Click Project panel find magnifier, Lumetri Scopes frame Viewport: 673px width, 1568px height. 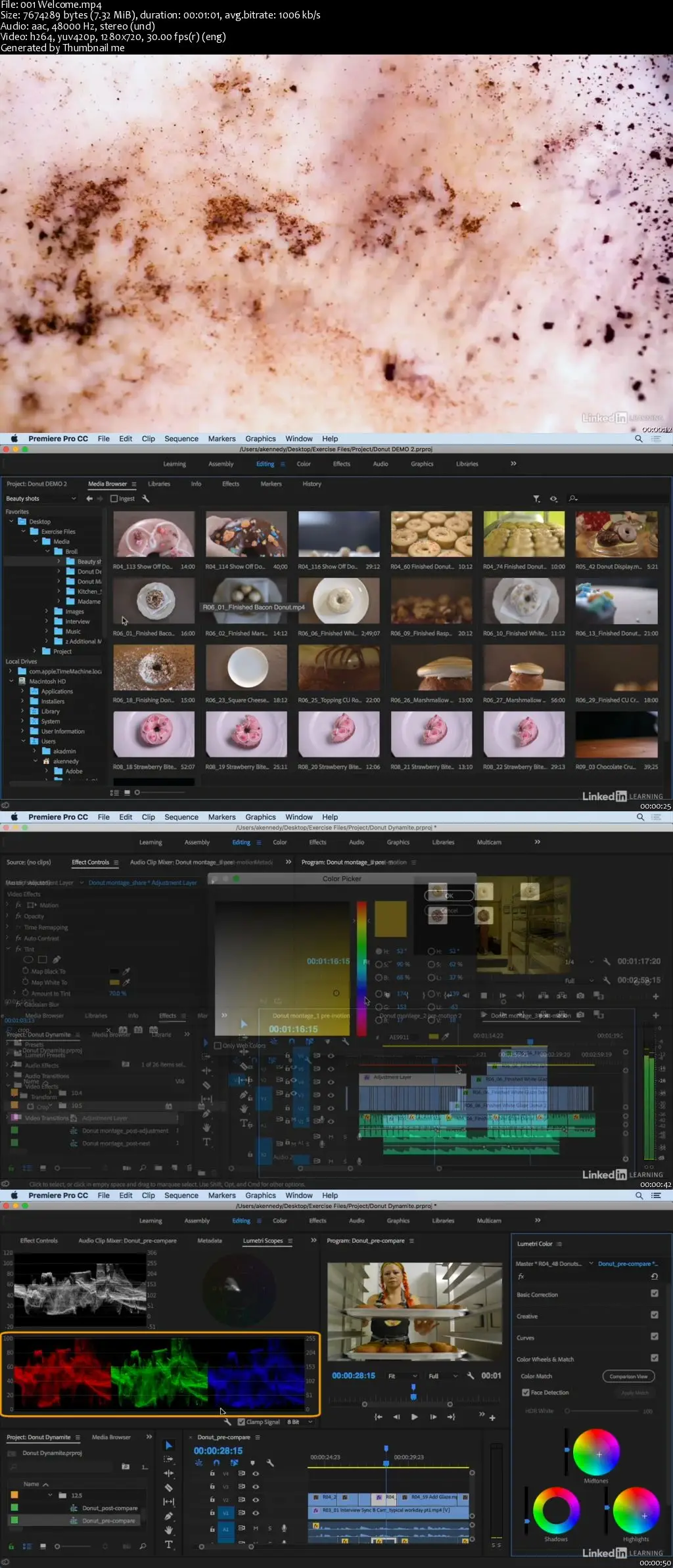[x=143, y=1546]
